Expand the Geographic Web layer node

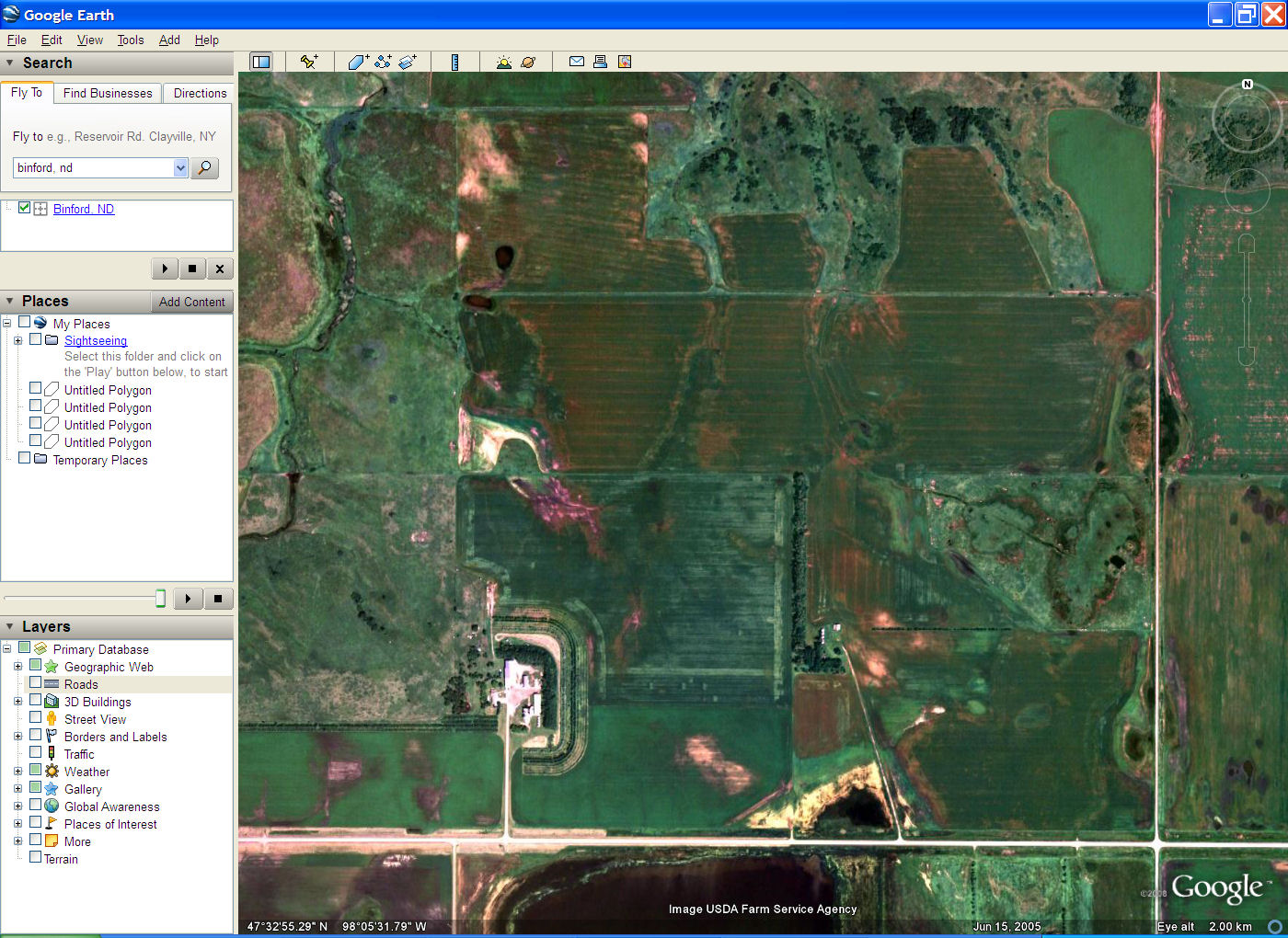click(17, 667)
